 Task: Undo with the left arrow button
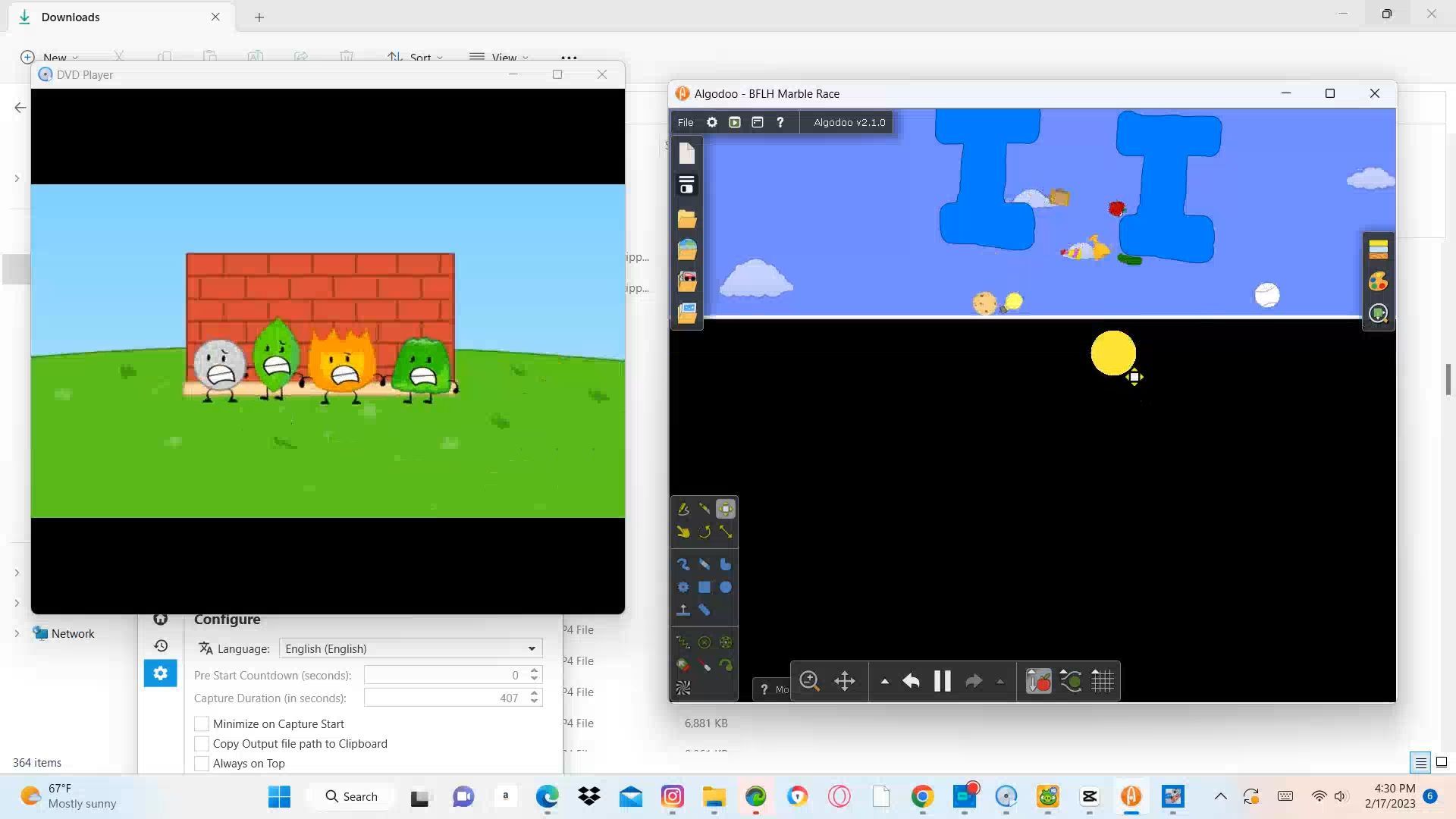911,681
